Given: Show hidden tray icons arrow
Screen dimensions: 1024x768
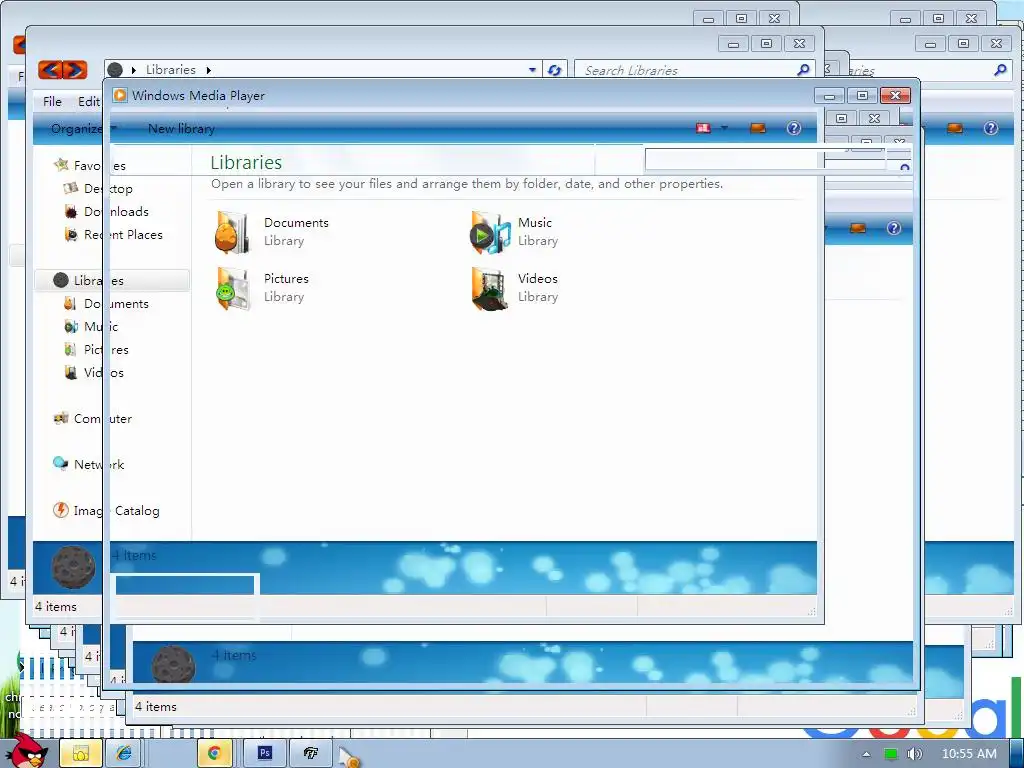Looking at the screenshot, I should coord(866,754).
